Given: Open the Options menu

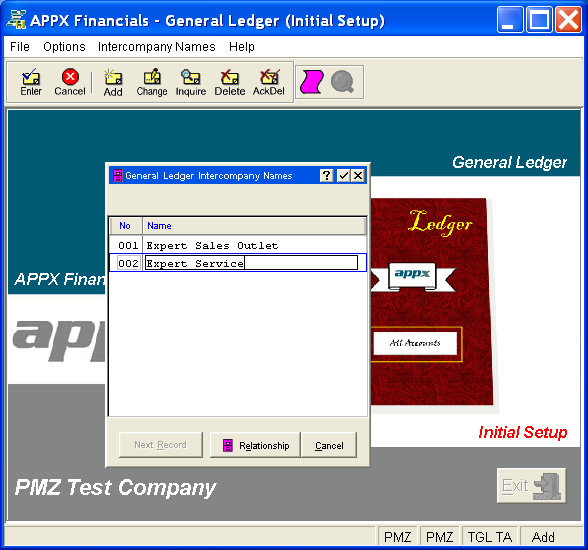Looking at the screenshot, I should point(64,47).
